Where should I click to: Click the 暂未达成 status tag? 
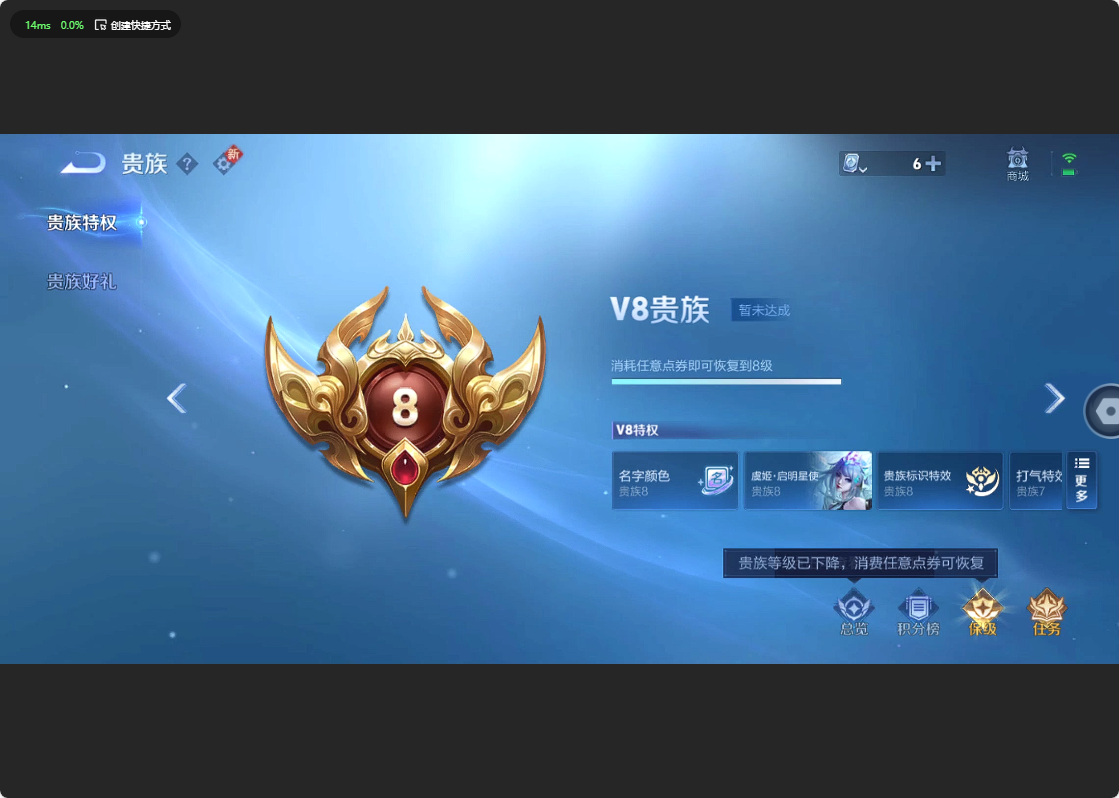pyautogui.click(x=764, y=310)
